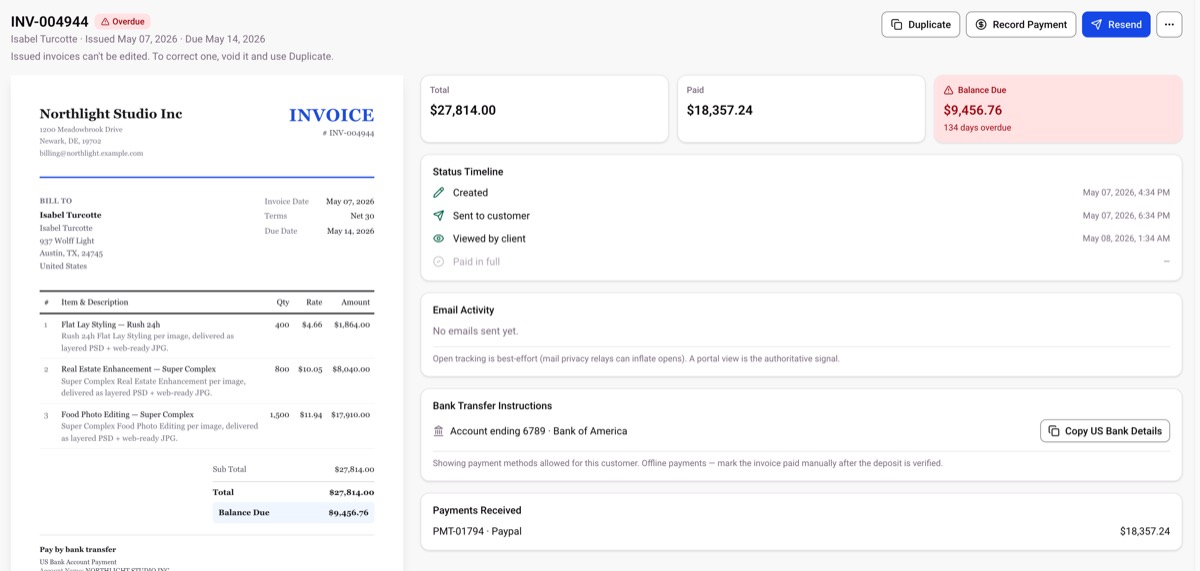Click the Bank Transfer Instructions heading
The width and height of the screenshot is (1200, 571).
pyautogui.click(x=492, y=406)
